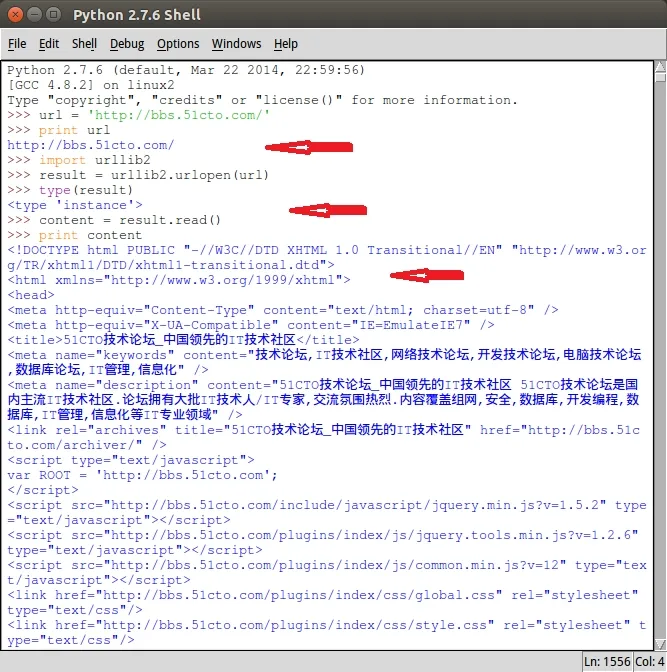Click the vertical scrollbar thumb
Screen dimensions: 667x672
[661, 77]
